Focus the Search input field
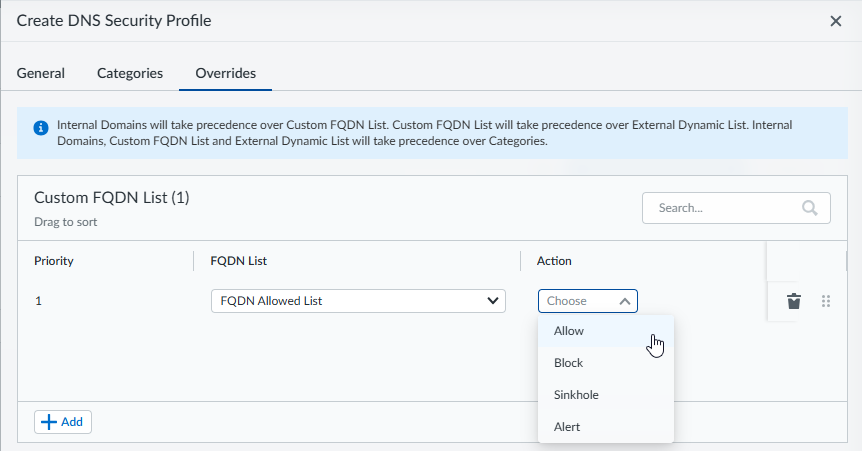Viewport: 862px width, 451px height. 725,208
